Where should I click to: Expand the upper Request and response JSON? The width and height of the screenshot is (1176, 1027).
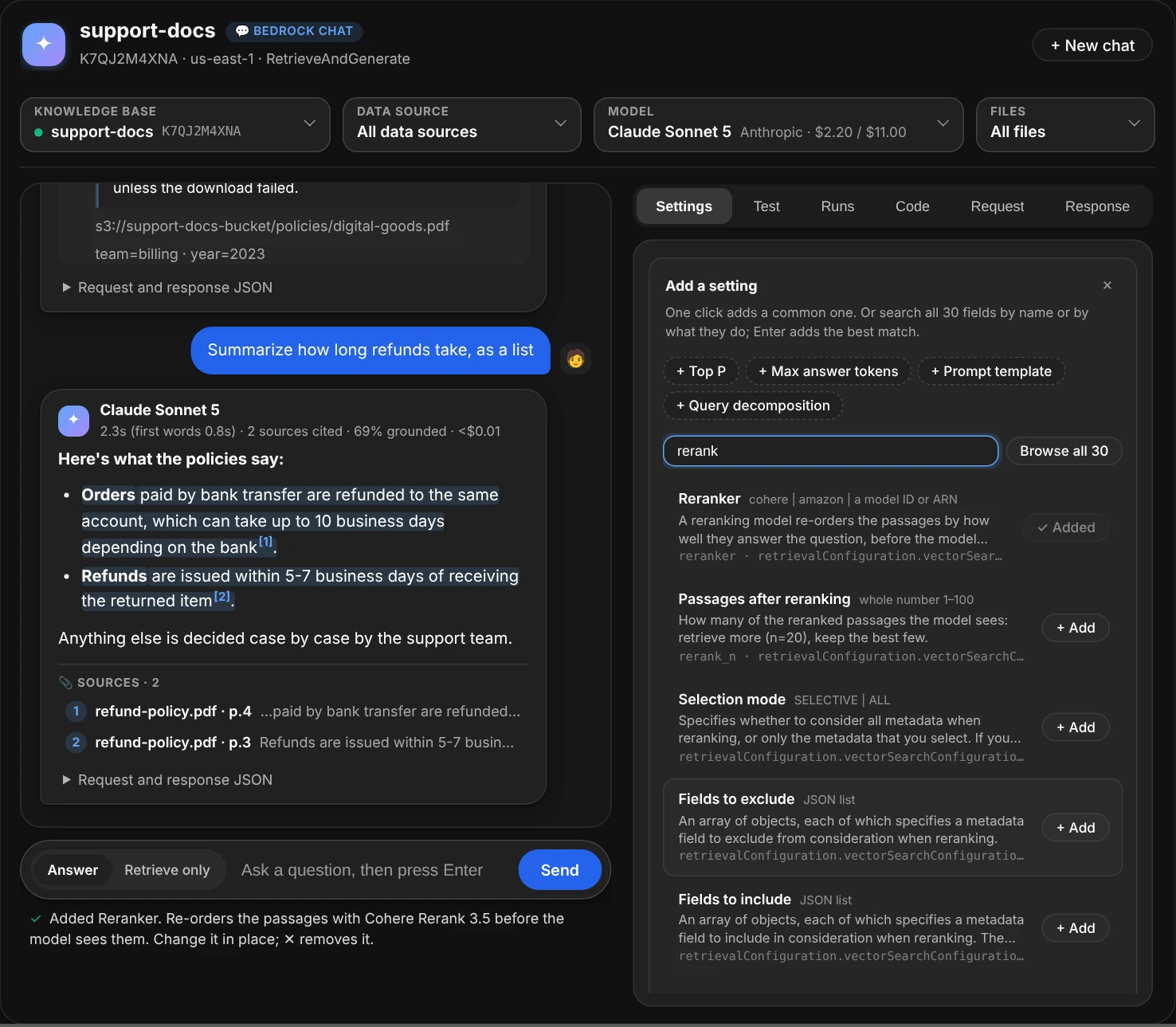point(167,288)
